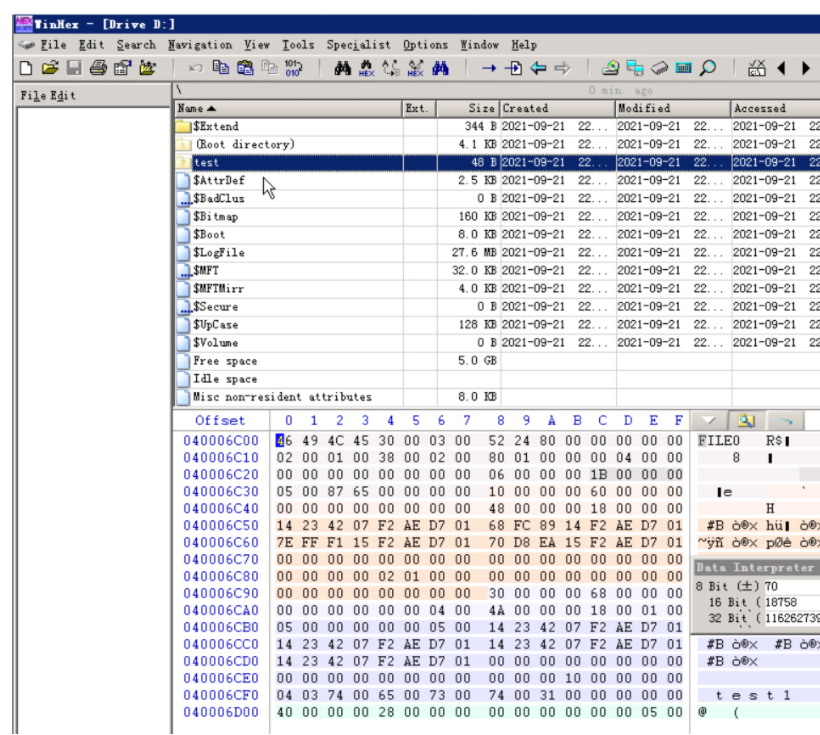Image resolution: width=820 pixels, height=735 pixels.
Task: Click the magnifier icon in toolbar
Action: [707, 69]
